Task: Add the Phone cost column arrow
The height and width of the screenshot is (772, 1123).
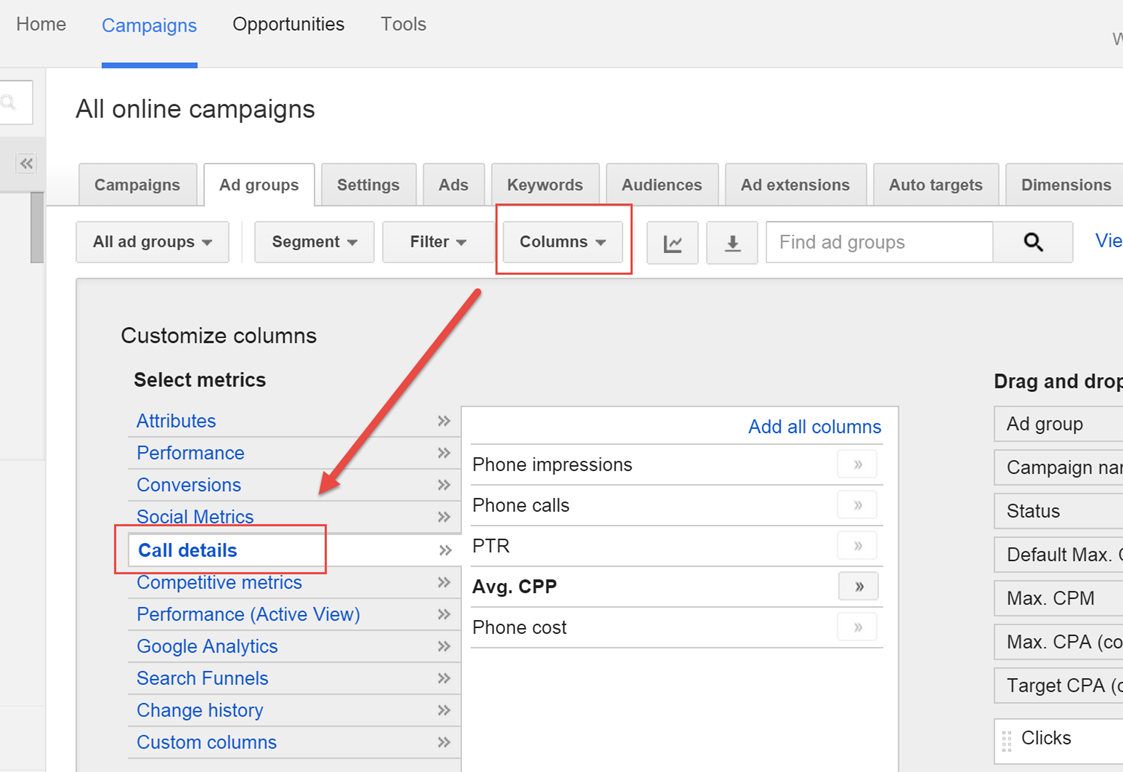Action: click(857, 627)
